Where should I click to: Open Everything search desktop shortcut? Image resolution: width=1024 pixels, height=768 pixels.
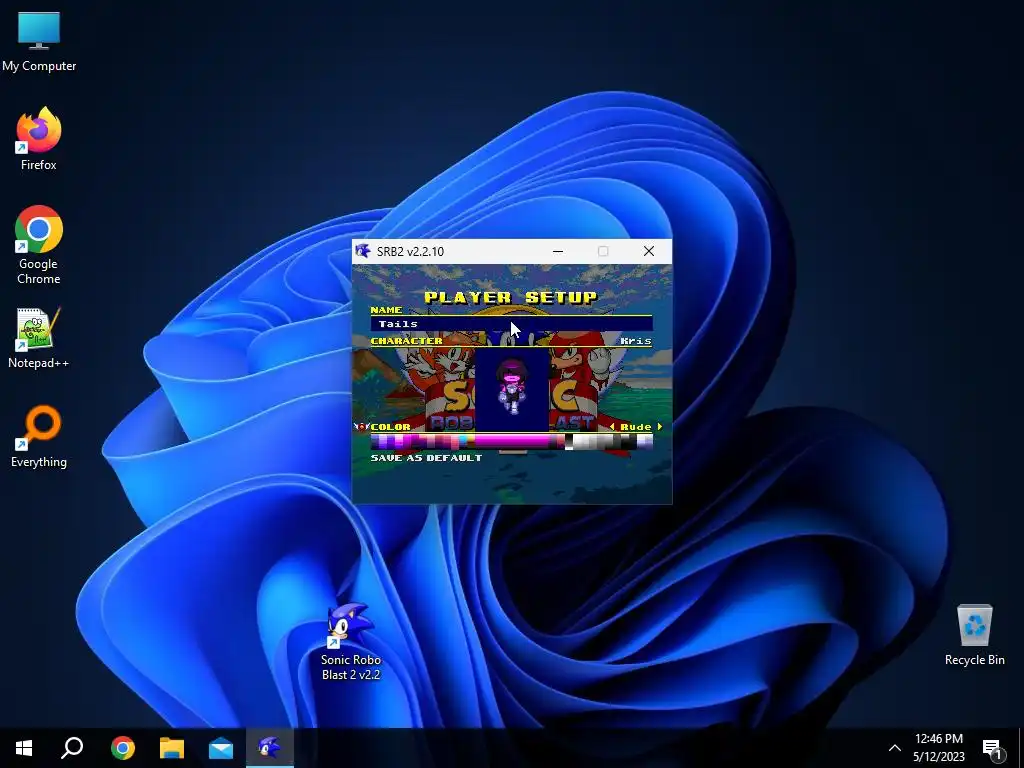point(39,437)
